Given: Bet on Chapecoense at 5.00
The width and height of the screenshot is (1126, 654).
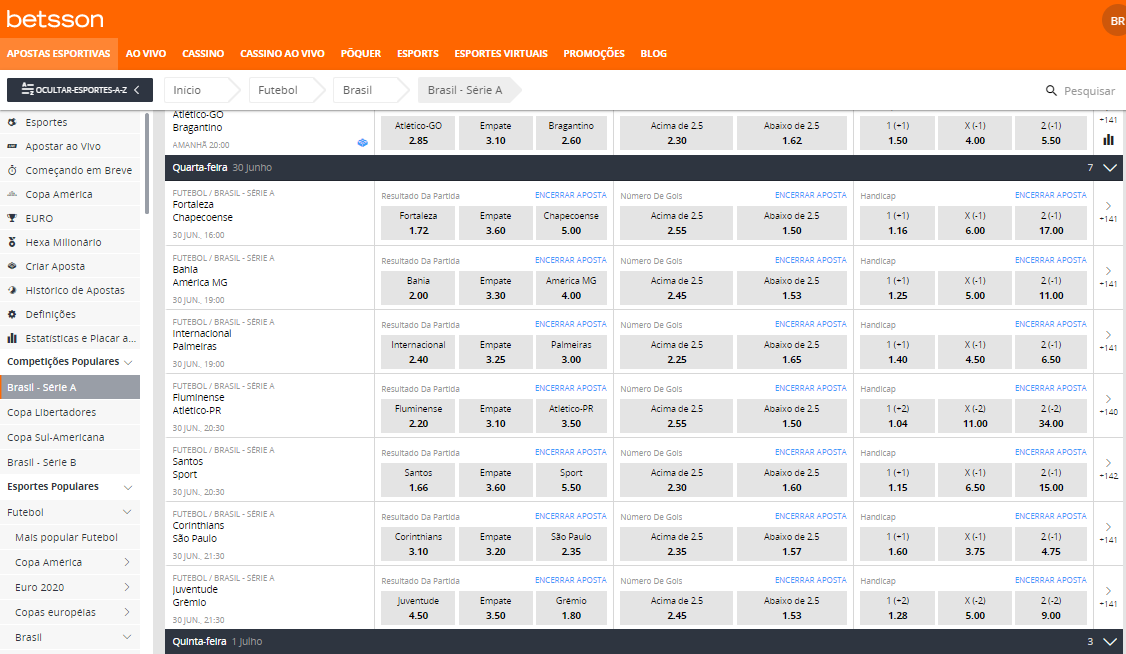Looking at the screenshot, I should [x=571, y=223].
